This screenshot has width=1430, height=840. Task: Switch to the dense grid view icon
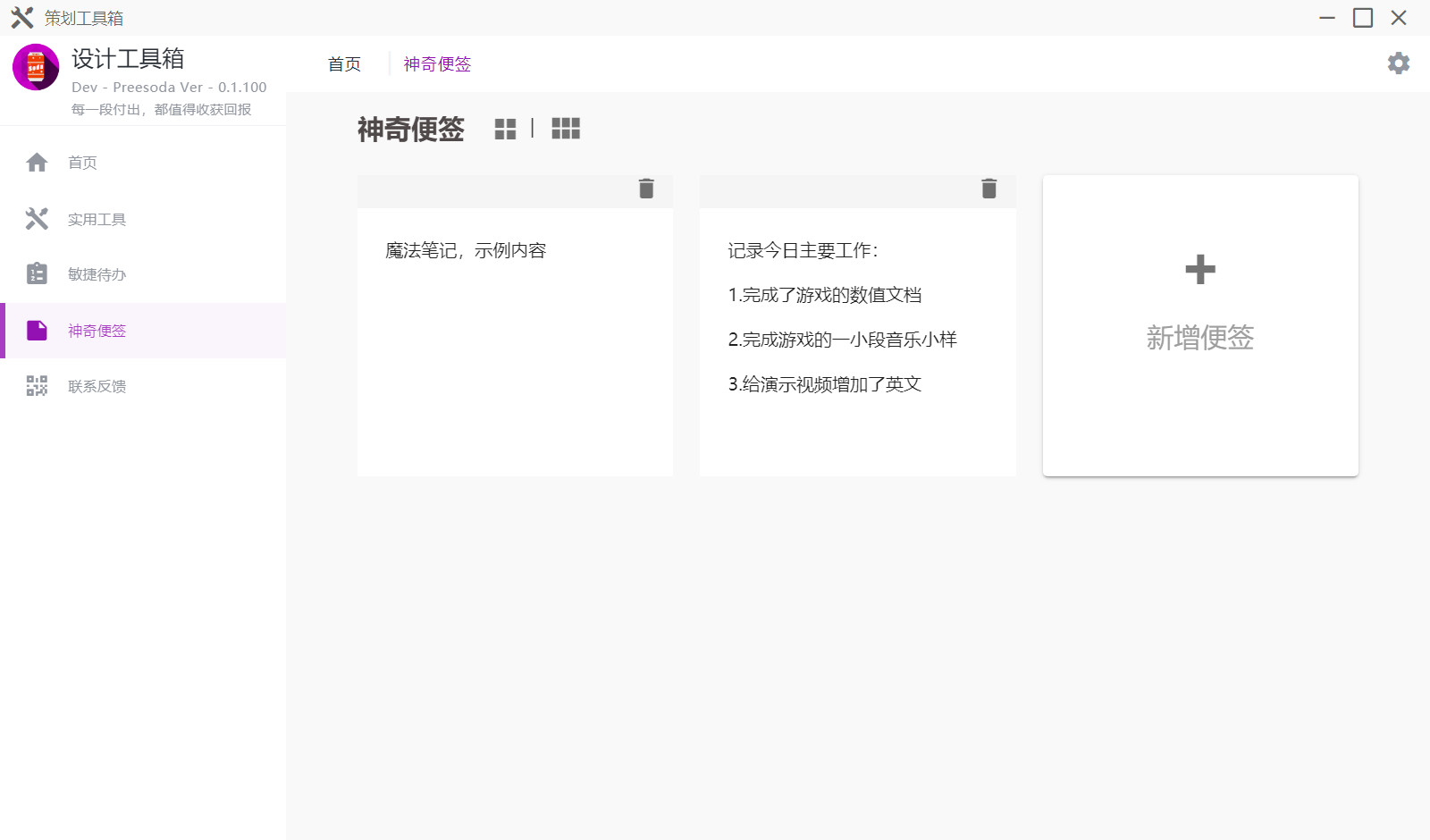pyautogui.click(x=565, y=129)
